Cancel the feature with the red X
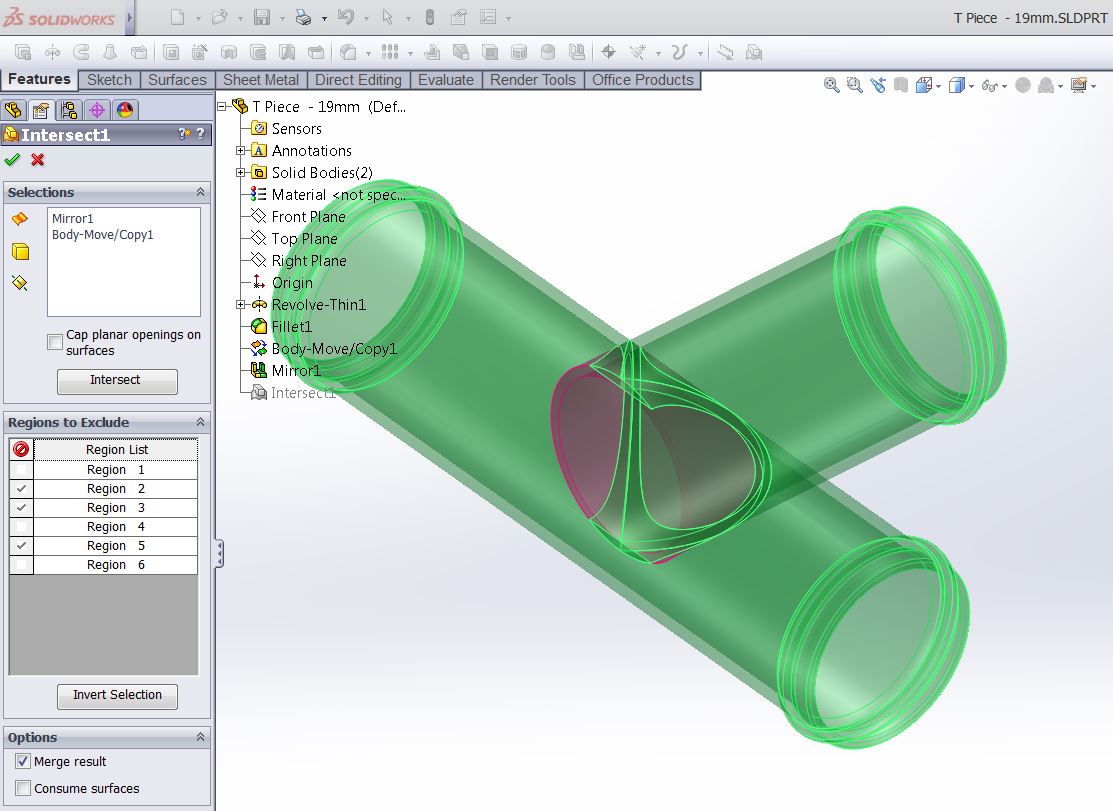Screen dimensions: 1113x811 pyautogui.click(x=38, y=160)
